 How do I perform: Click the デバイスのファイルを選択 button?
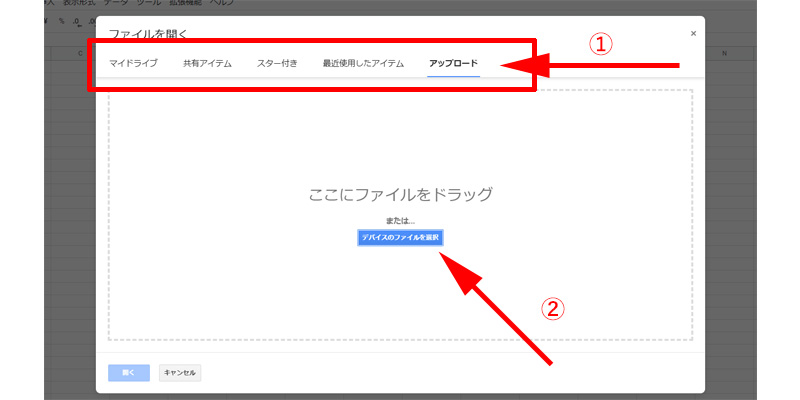click(x=400, y=237)
